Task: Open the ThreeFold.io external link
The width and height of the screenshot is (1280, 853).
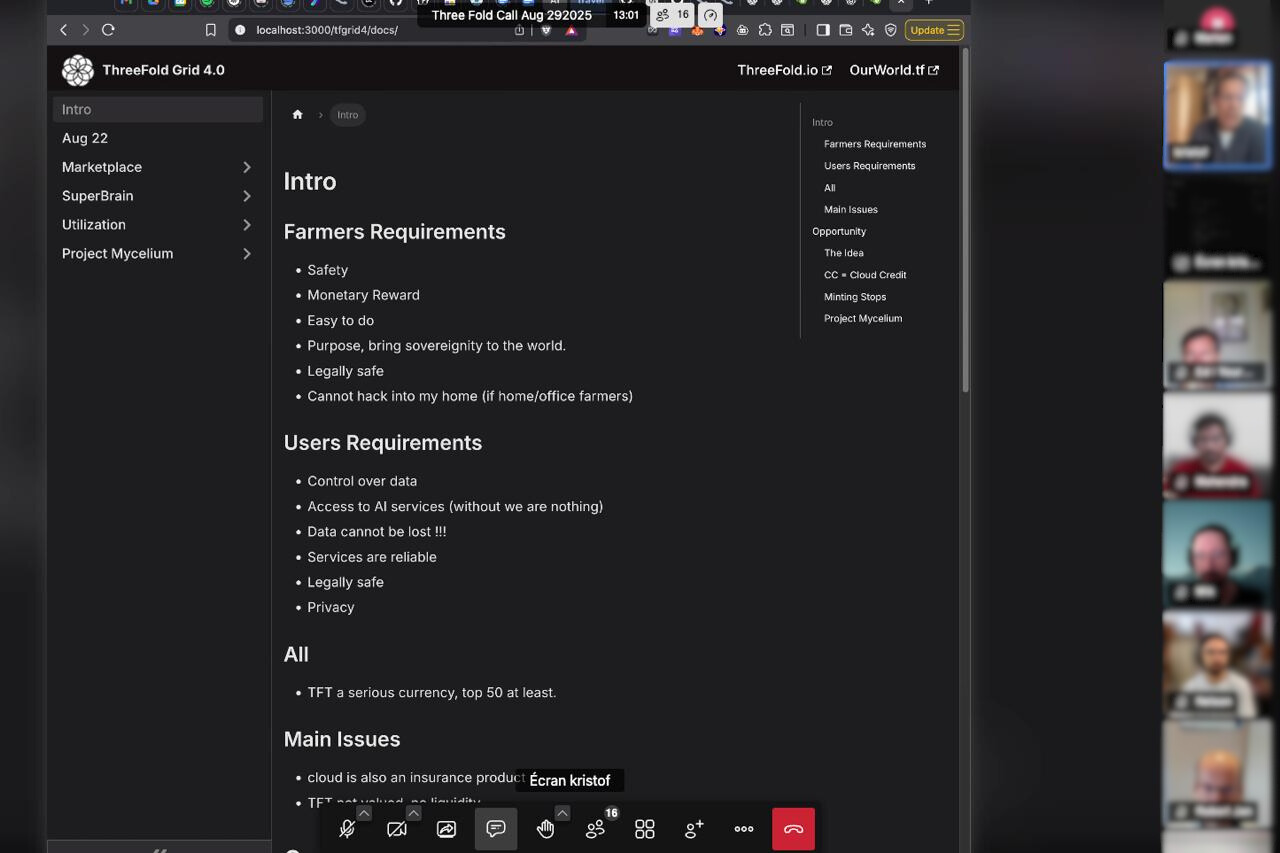Action: 785,70
